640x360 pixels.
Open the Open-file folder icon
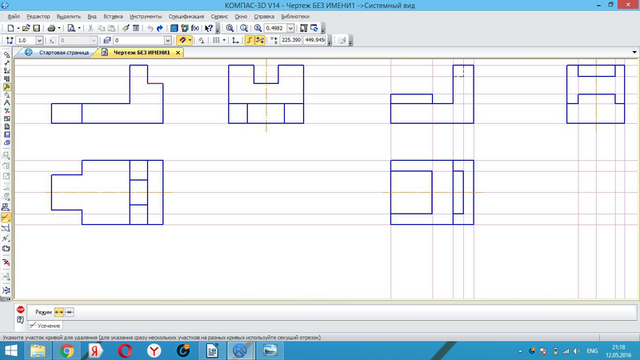tap(26, 28)
